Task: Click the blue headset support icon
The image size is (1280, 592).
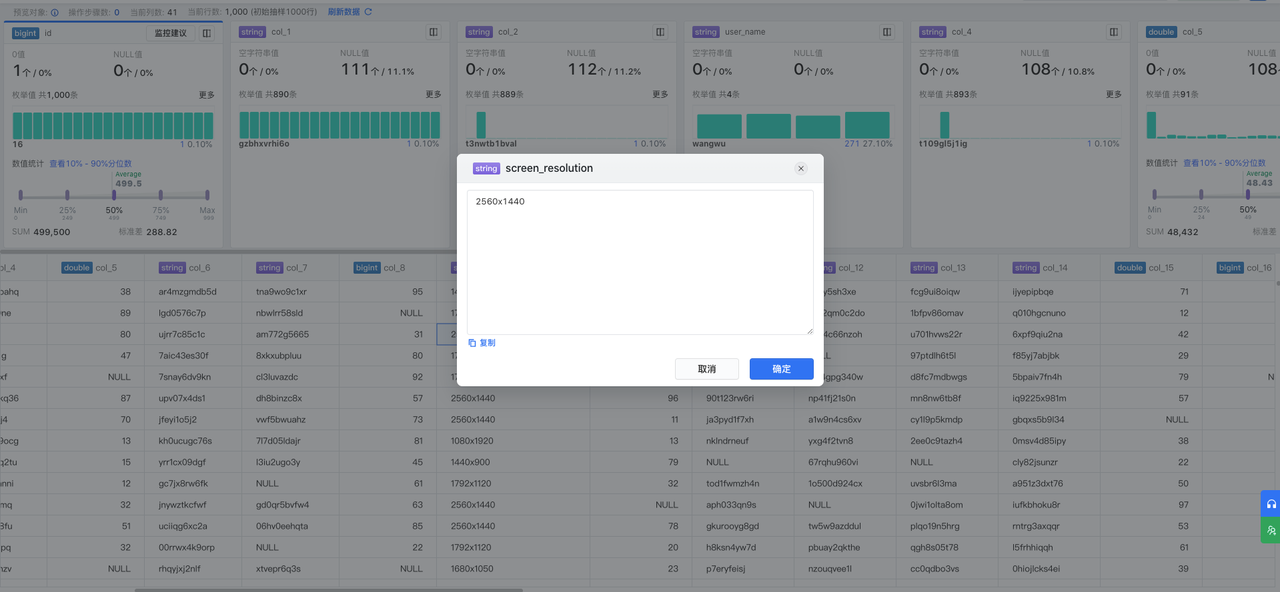Action: pos(1271,504)
